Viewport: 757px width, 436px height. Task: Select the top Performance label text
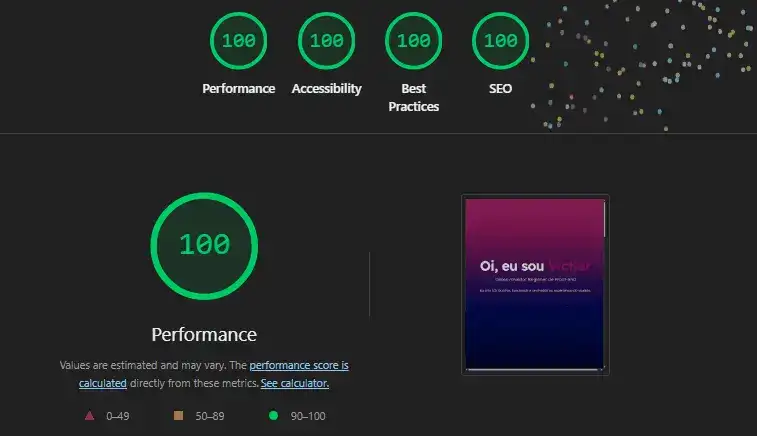tap(238, 88)
